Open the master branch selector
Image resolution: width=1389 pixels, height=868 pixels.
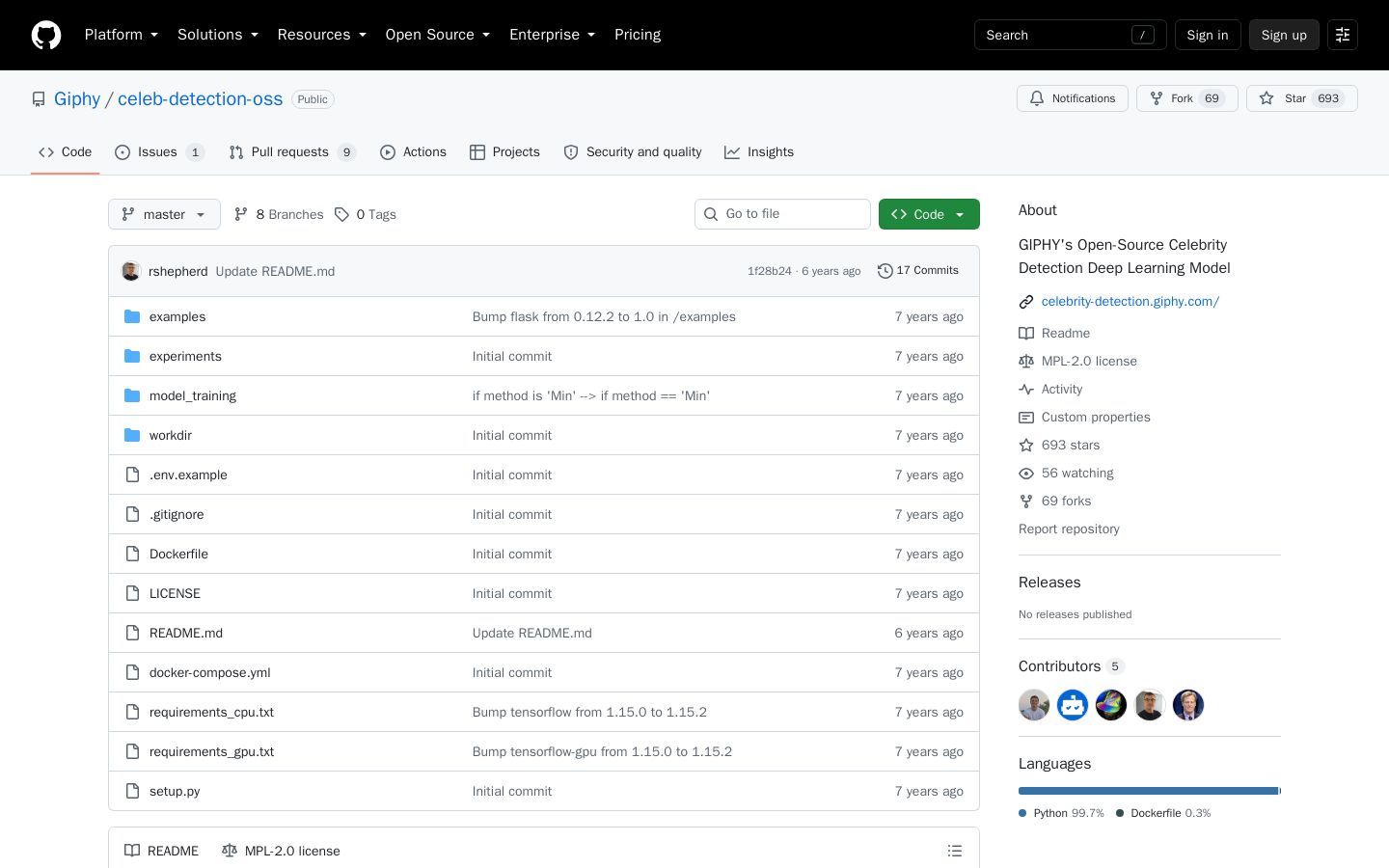pyautogui.click(x=164, y=214)
